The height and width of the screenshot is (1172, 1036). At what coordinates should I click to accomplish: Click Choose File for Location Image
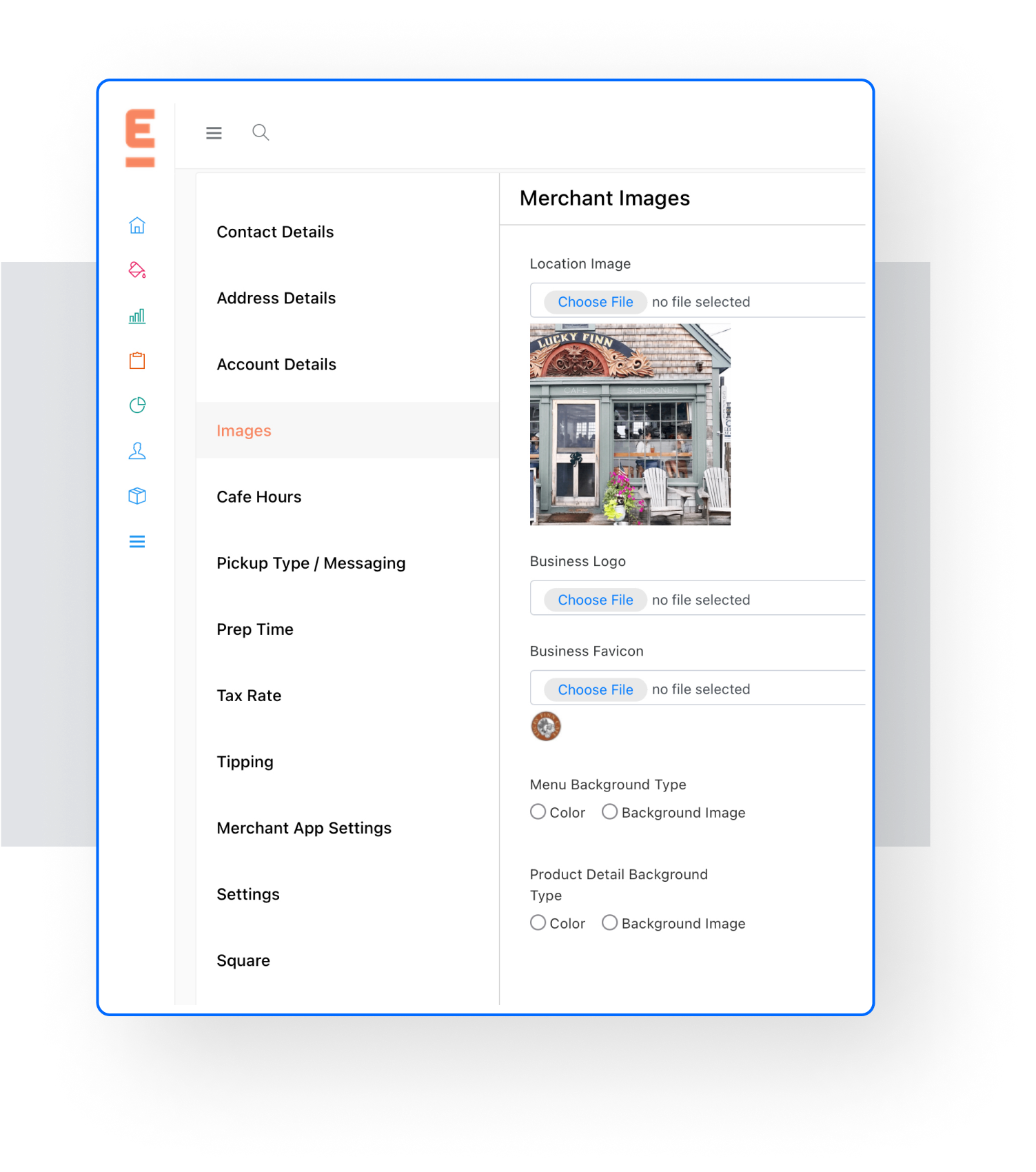click(x=595, y=302)
